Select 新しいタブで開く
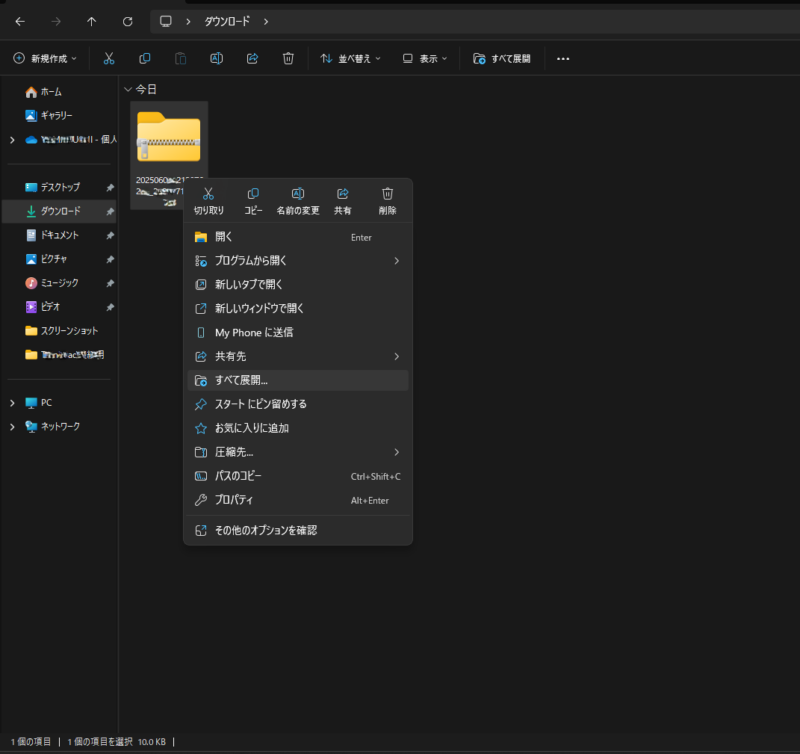The height and width of the screenshot is (754, 800). click(x=298, y=285)
